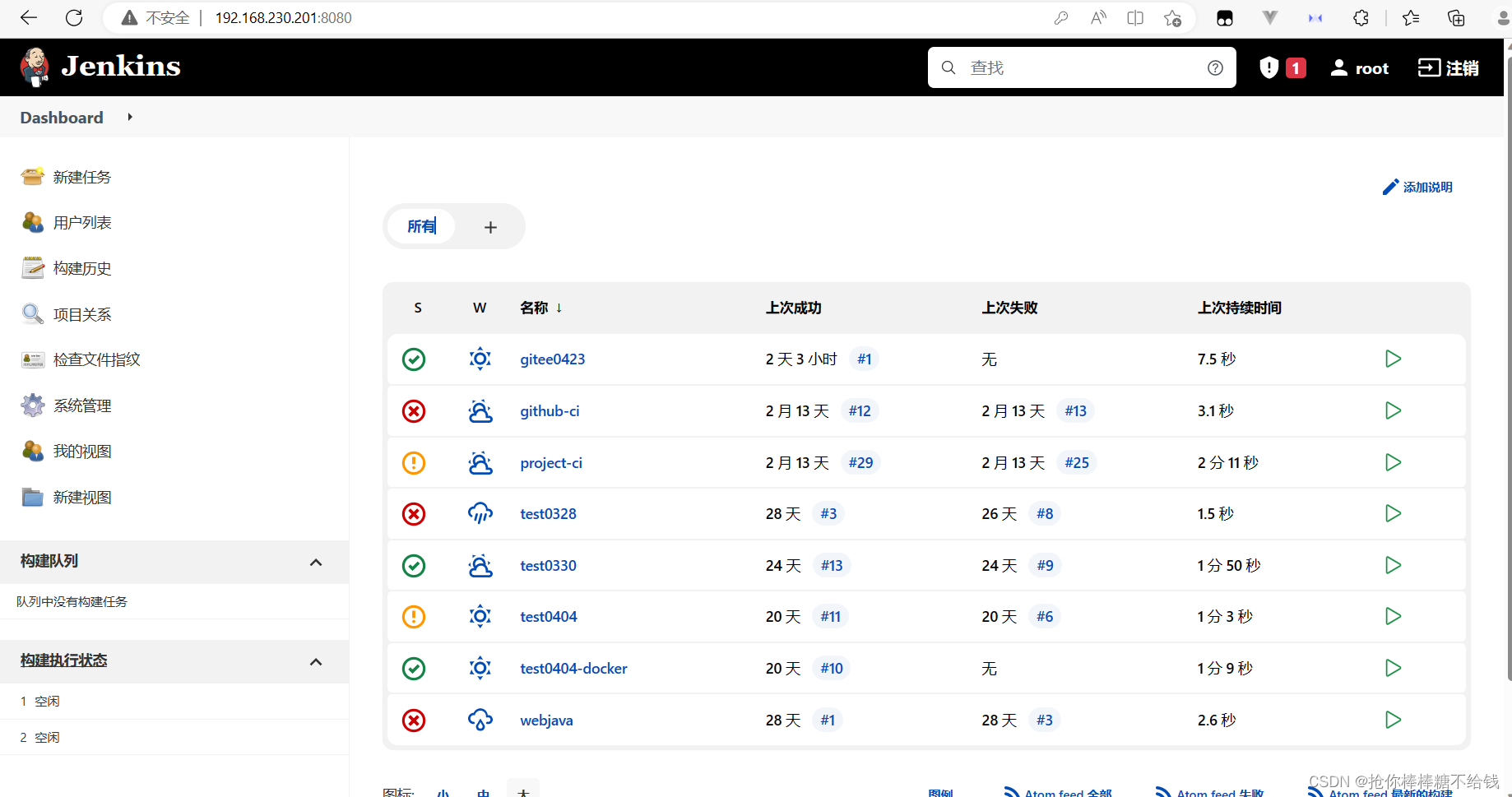Image resolution: width=1512 pixels, height=797 pixels.
Task: Trigger a build of webjava with the play button
Action: point(1393,720)
